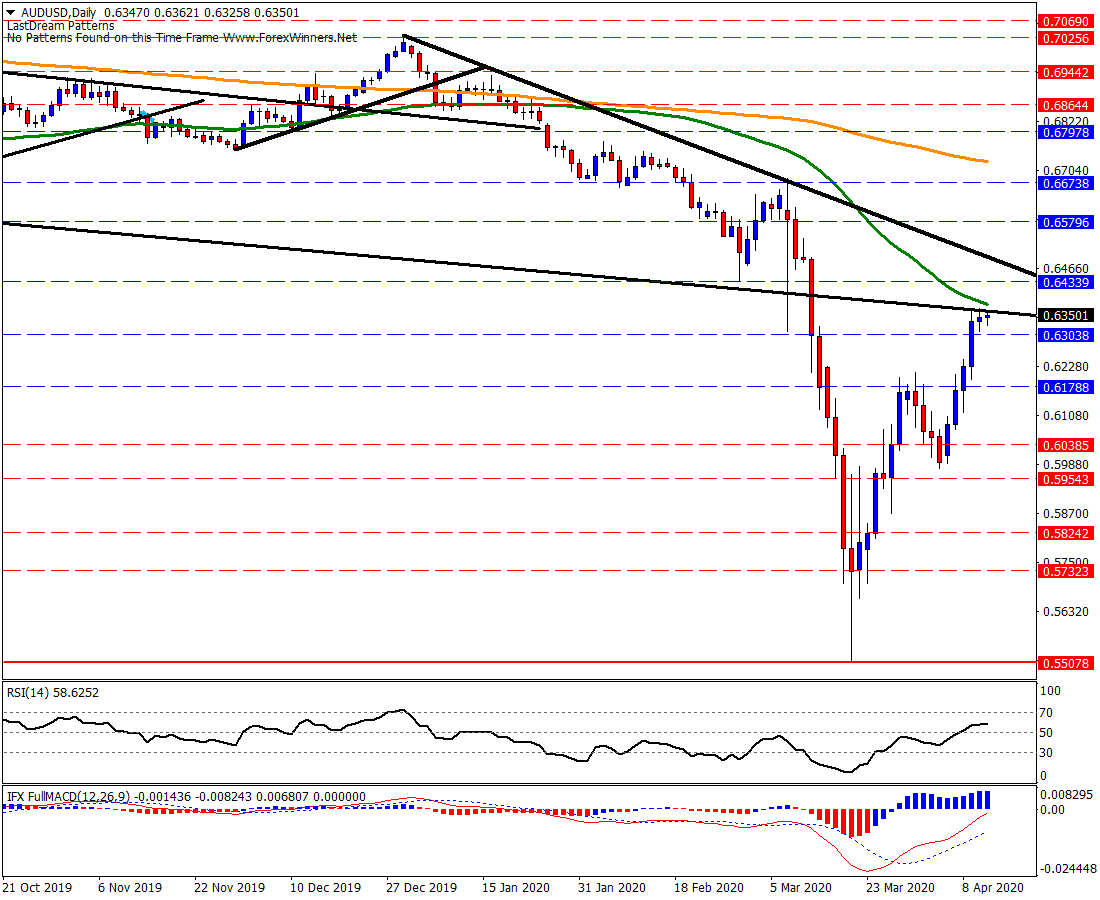Select the 0.65796 blue level tag

1066,222
